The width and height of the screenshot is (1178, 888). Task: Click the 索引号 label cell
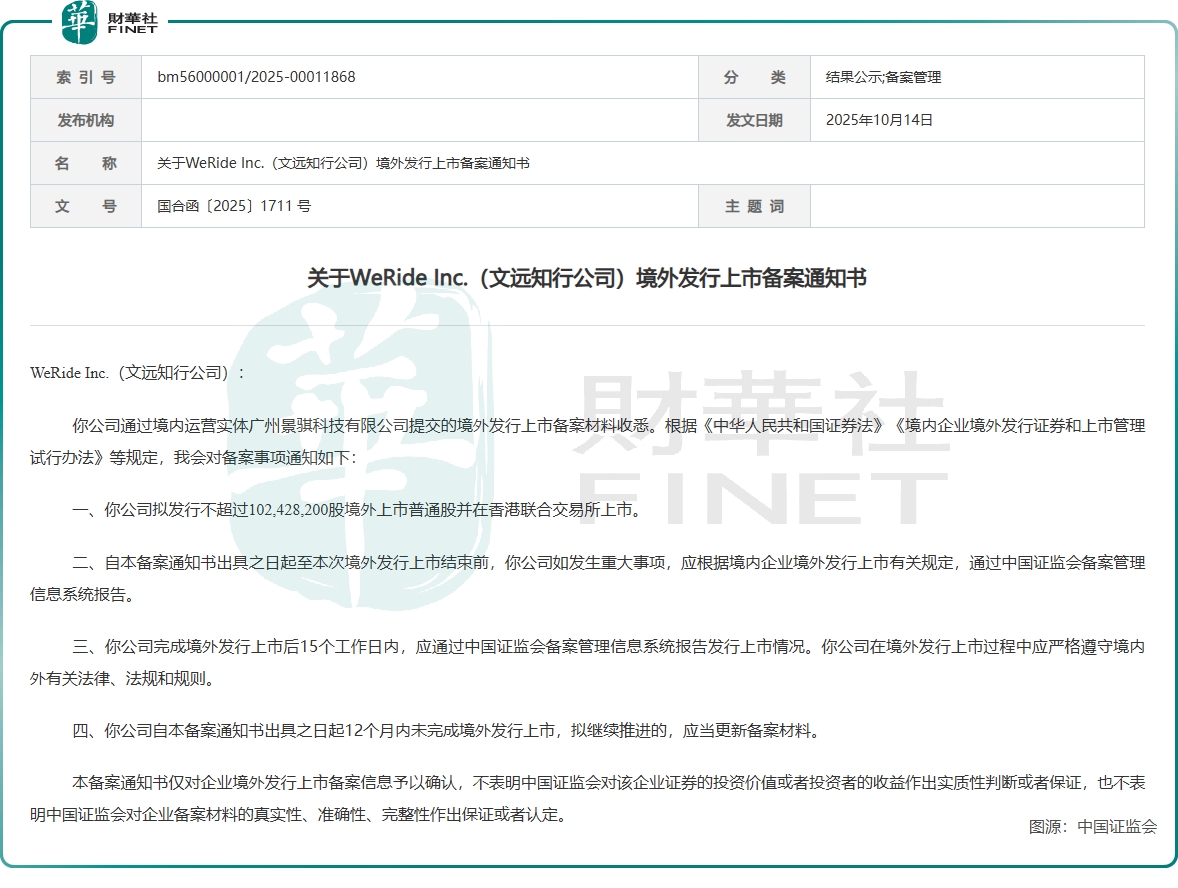(x=86, y=77)
